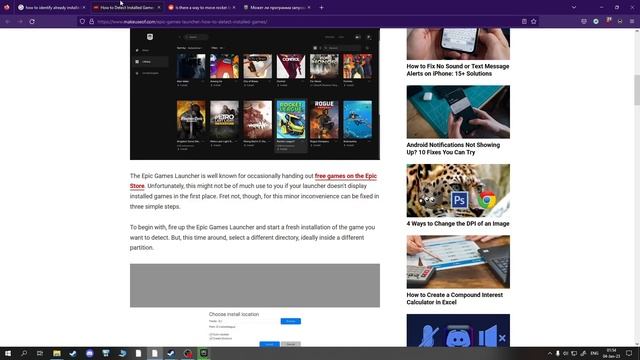
Task: Open the taskbar clock and date
Action: (611, 353)
